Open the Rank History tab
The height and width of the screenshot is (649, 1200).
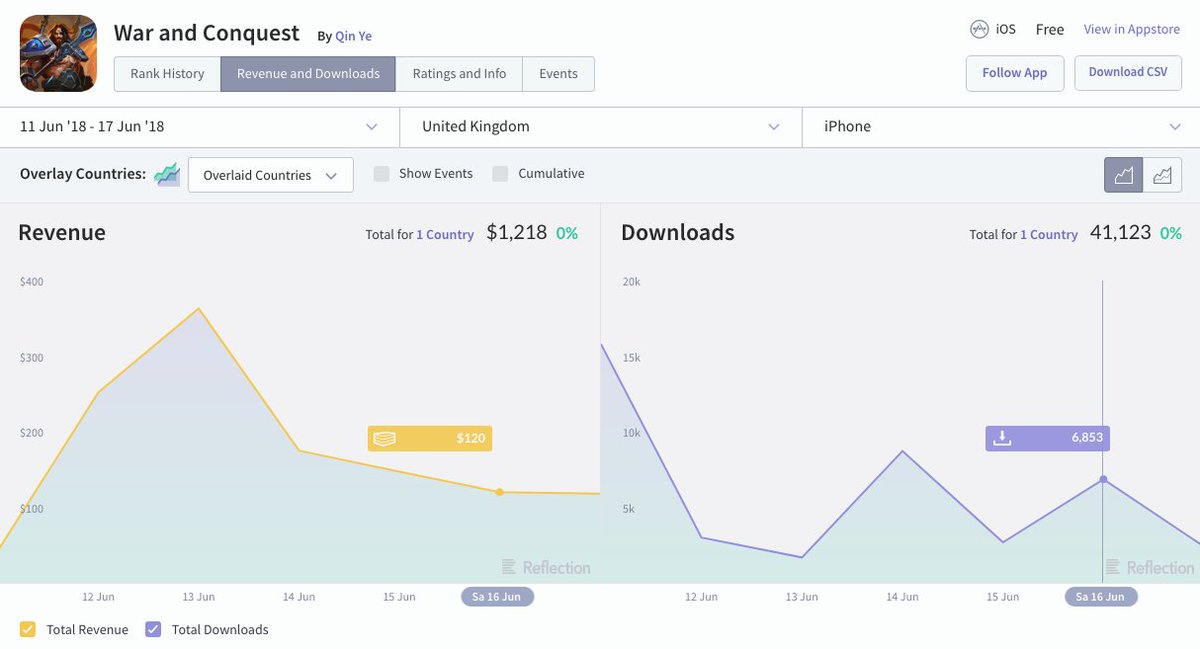point(167,74)
